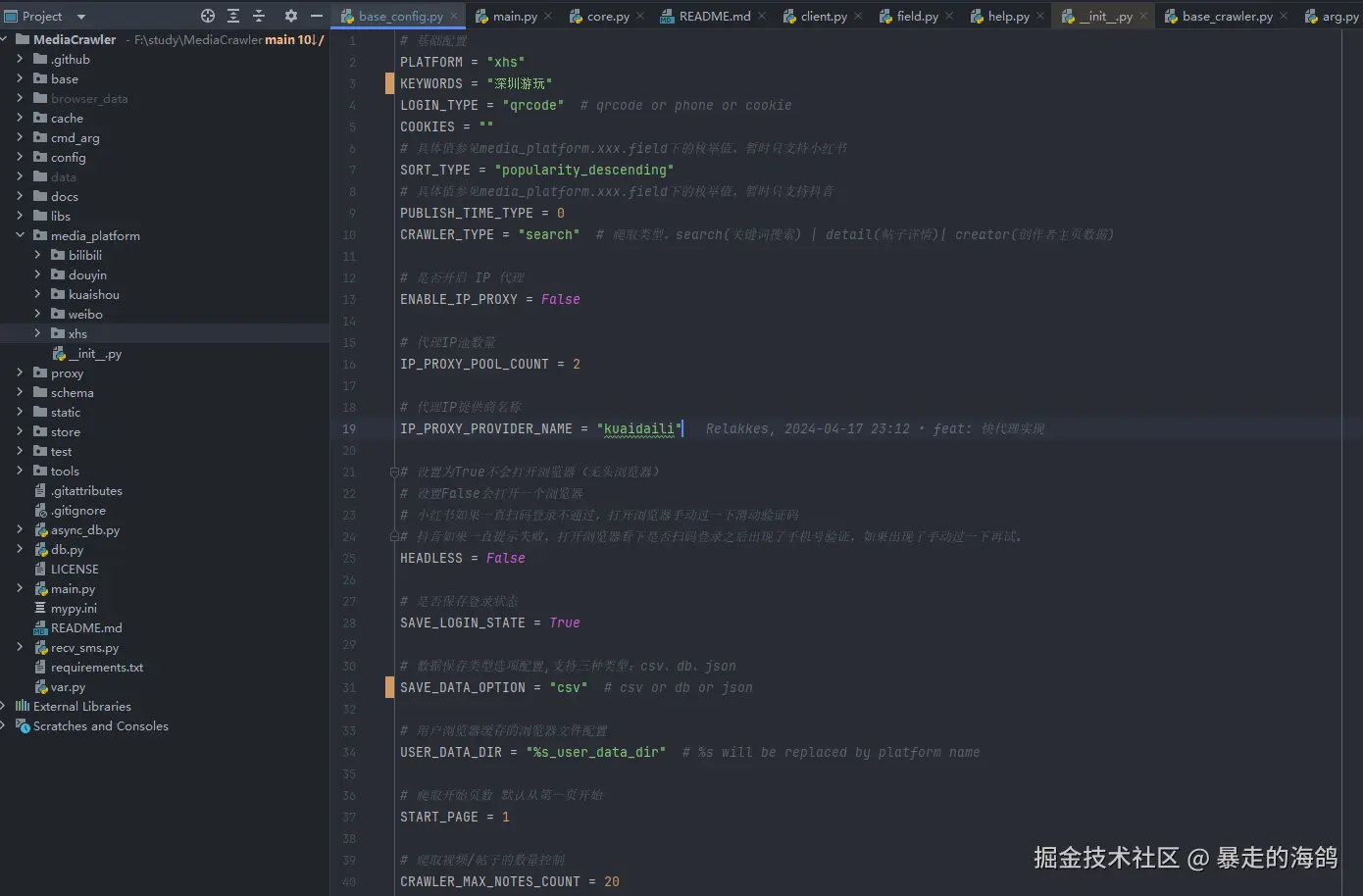
Task: Open recv_sms.py in project tree
Action: coord(84,647)
